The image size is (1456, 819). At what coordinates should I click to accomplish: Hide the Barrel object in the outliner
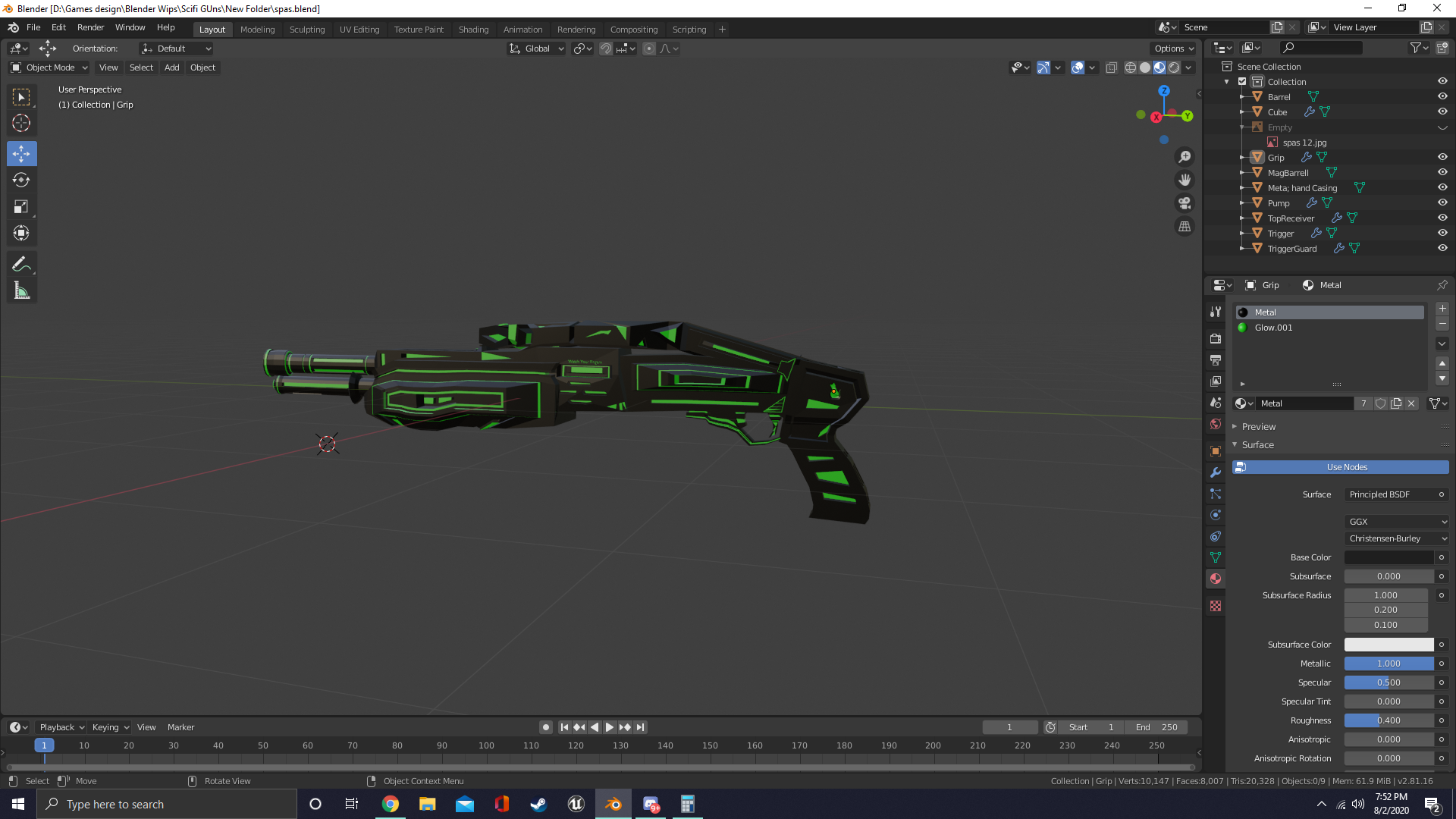point(1442,96)
